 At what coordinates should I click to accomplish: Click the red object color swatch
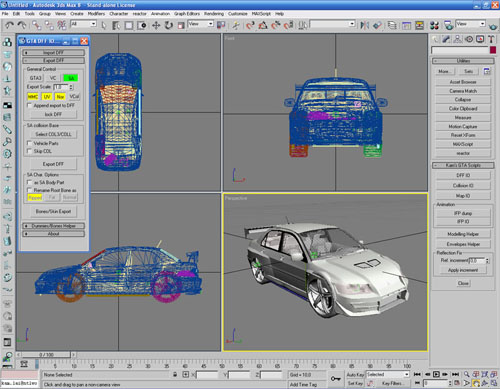[493, 50]
